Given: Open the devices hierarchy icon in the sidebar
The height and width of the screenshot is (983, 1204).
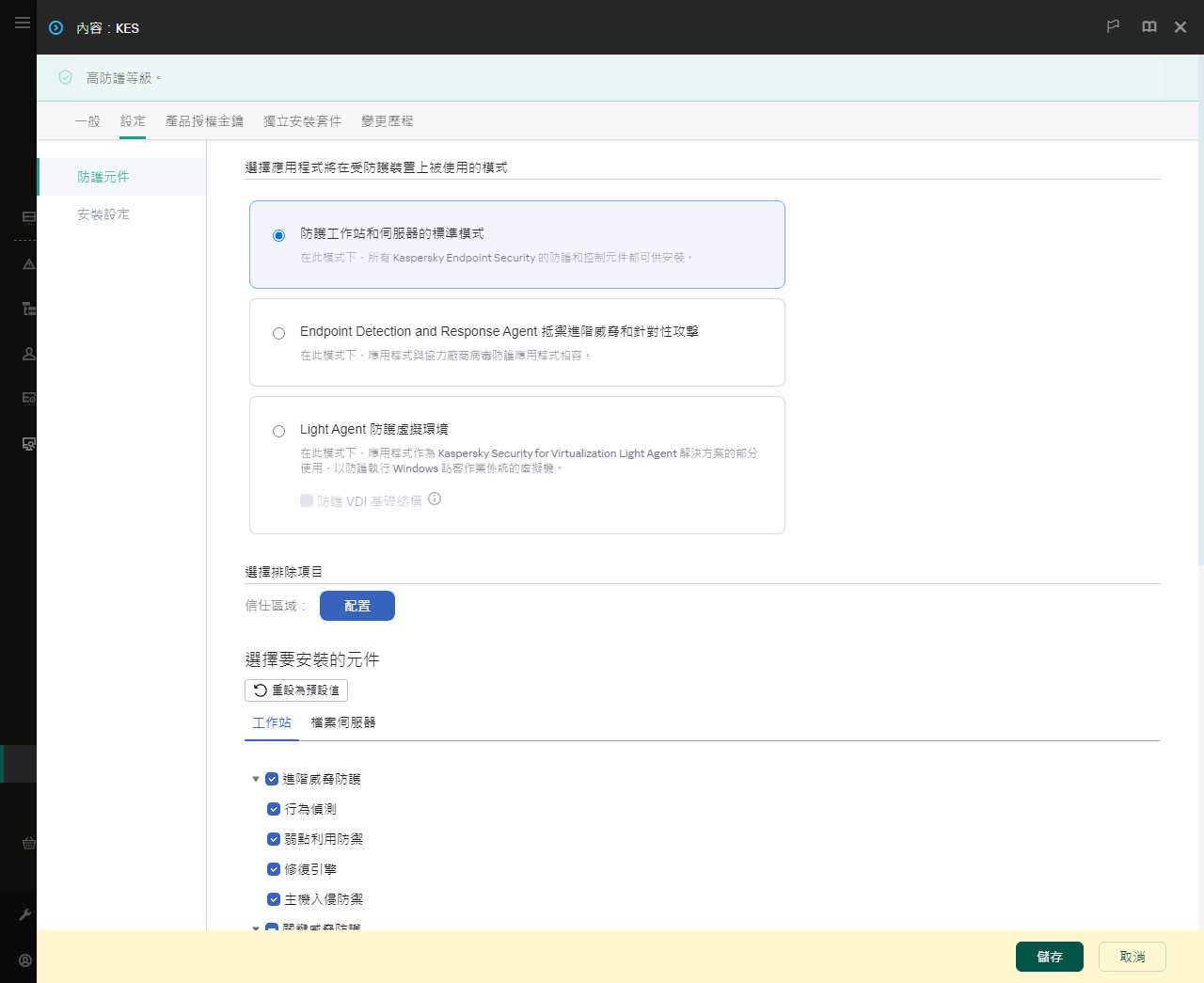Looking at the screenshot, I should (x=27, y=308).
